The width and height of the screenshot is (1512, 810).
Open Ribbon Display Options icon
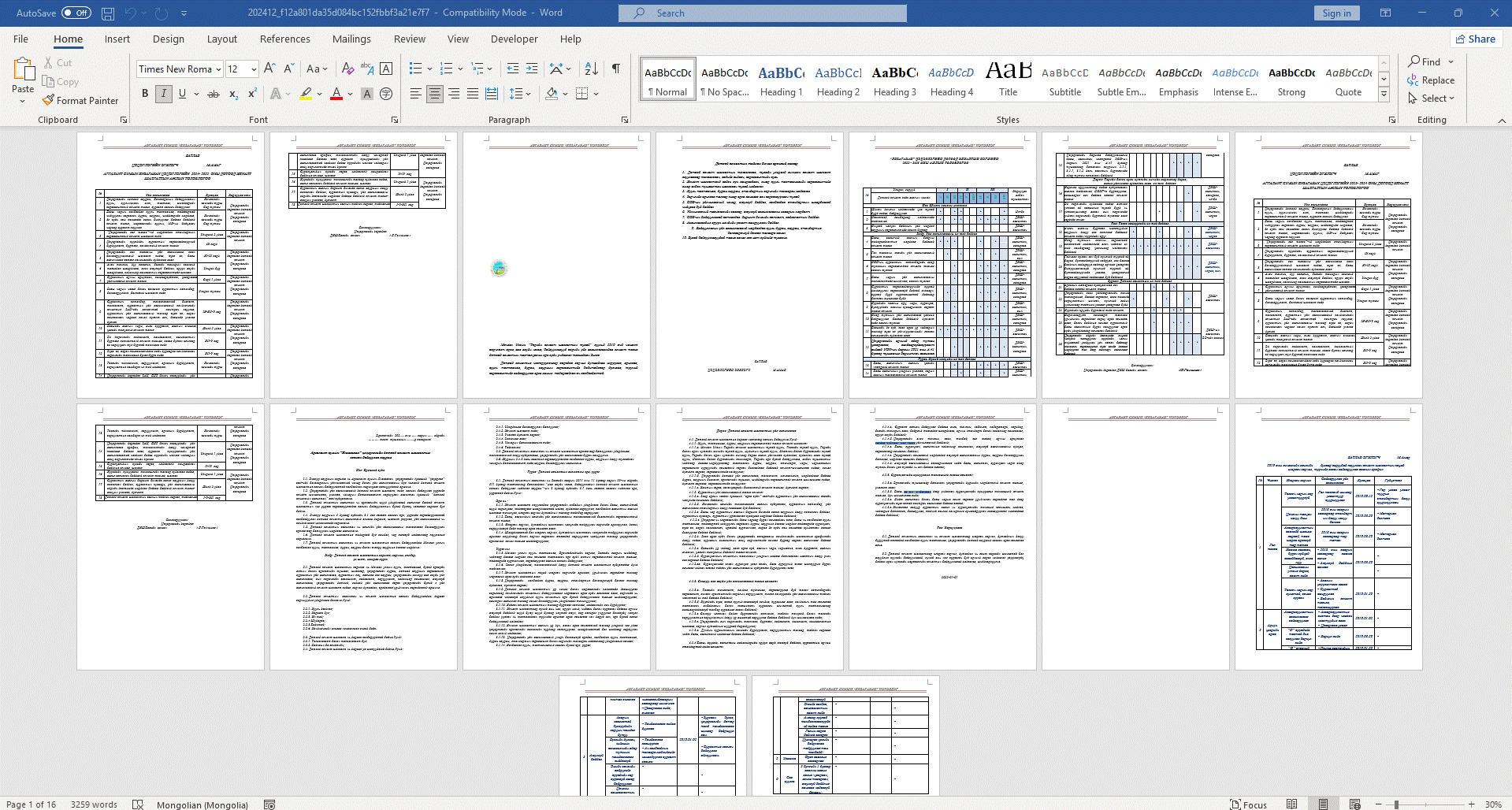1385,13
